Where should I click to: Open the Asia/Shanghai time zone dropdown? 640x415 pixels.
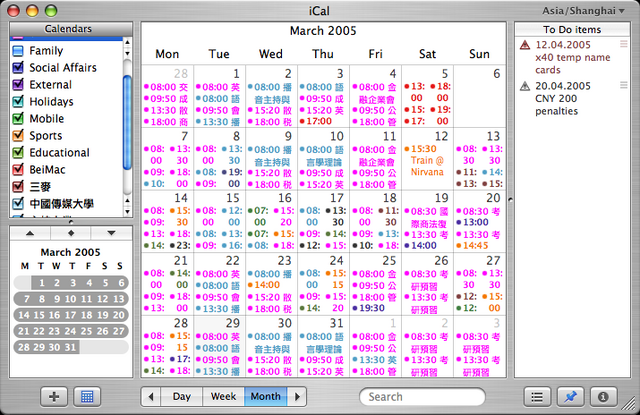[583, 11]
